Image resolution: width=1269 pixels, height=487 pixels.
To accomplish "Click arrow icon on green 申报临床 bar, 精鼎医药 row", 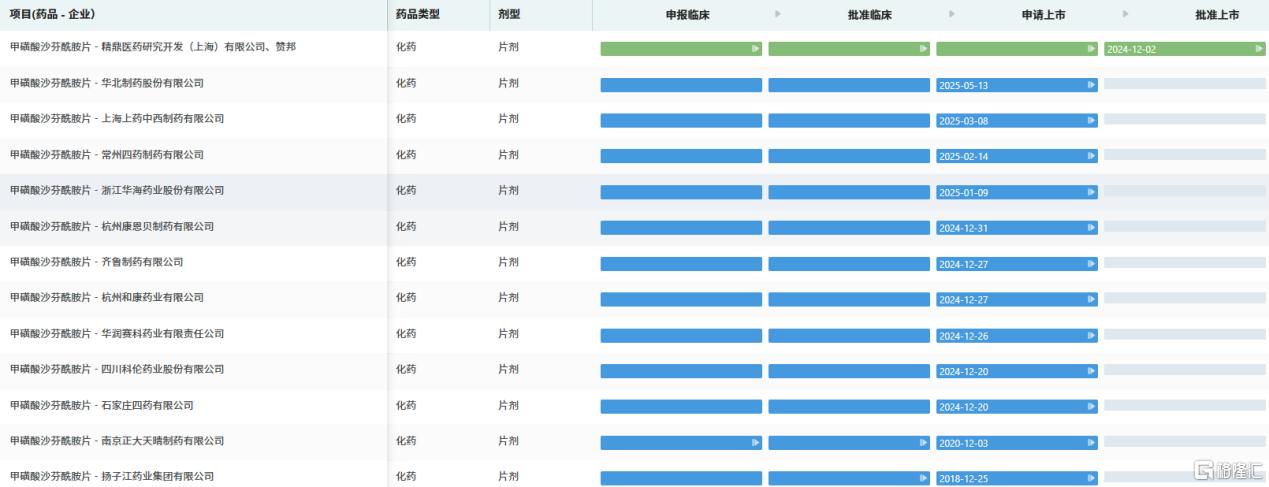I will 755,48.
